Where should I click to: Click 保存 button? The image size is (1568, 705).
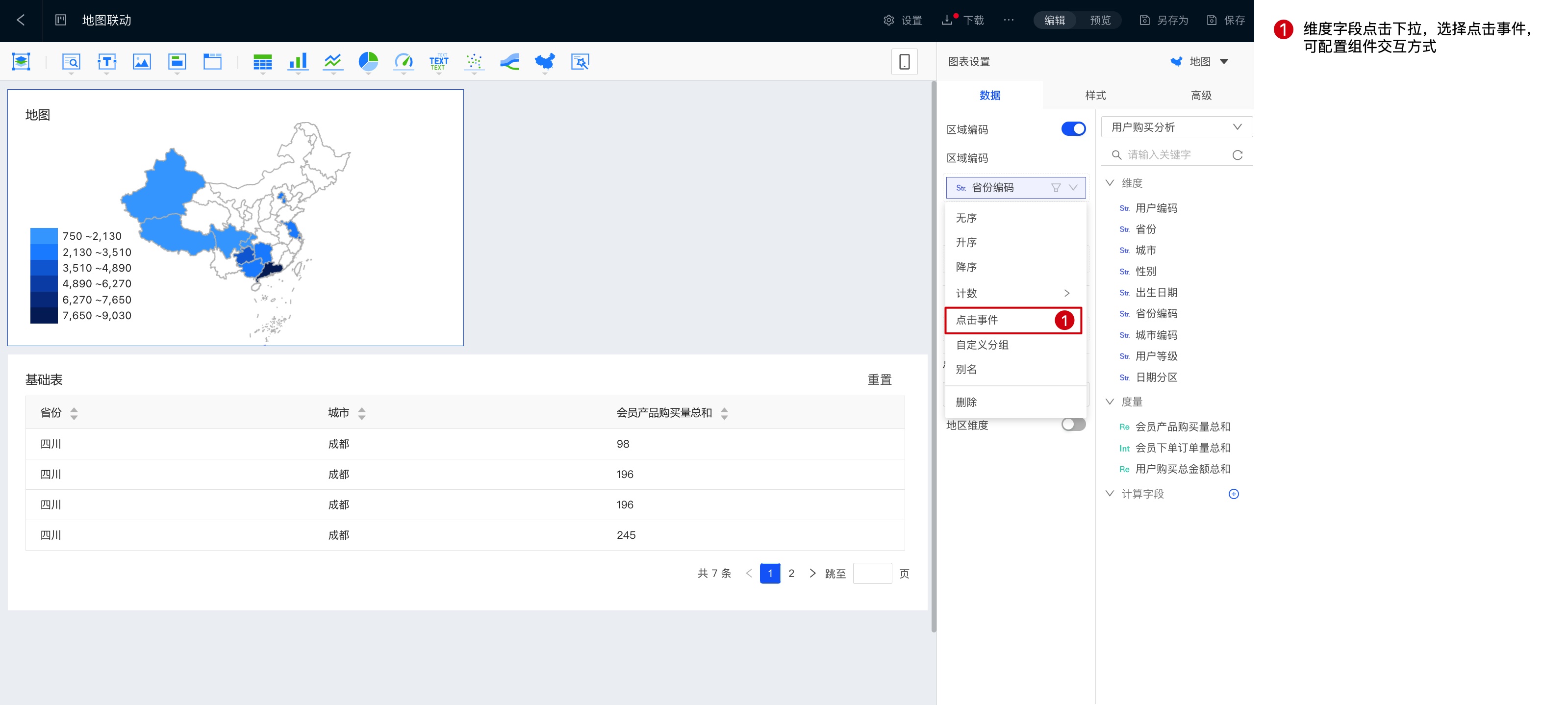click(x=1226, y=20)
